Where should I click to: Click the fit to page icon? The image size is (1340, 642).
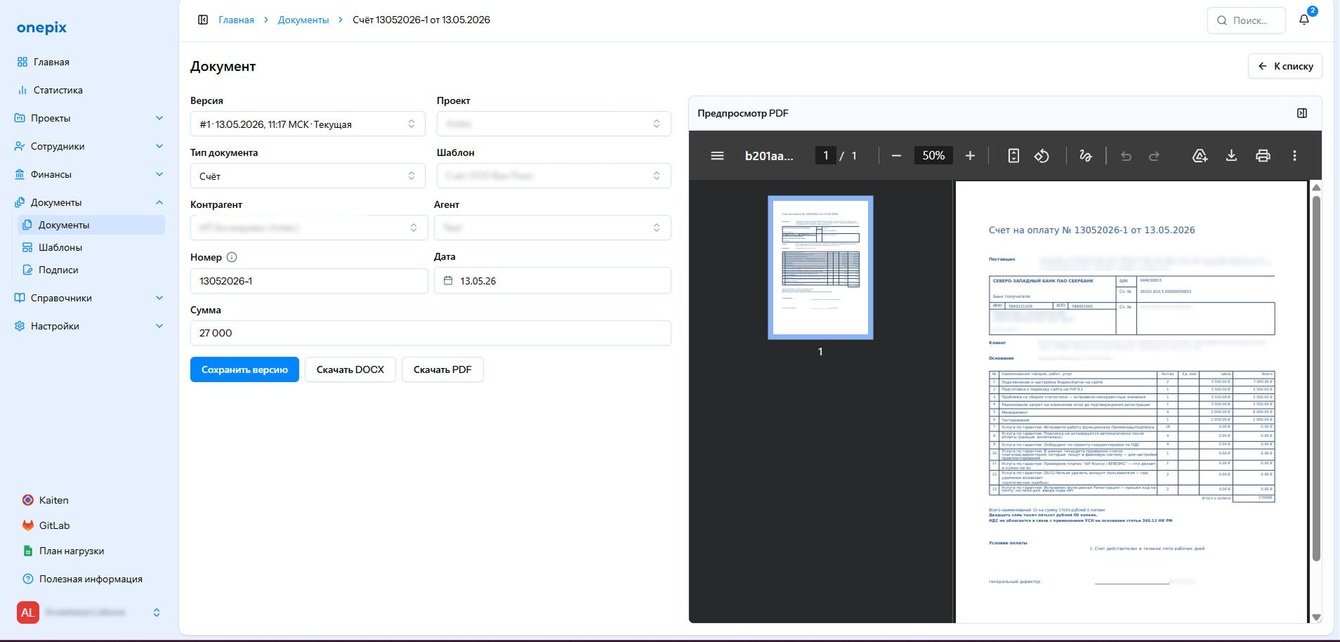point(1013,156)
